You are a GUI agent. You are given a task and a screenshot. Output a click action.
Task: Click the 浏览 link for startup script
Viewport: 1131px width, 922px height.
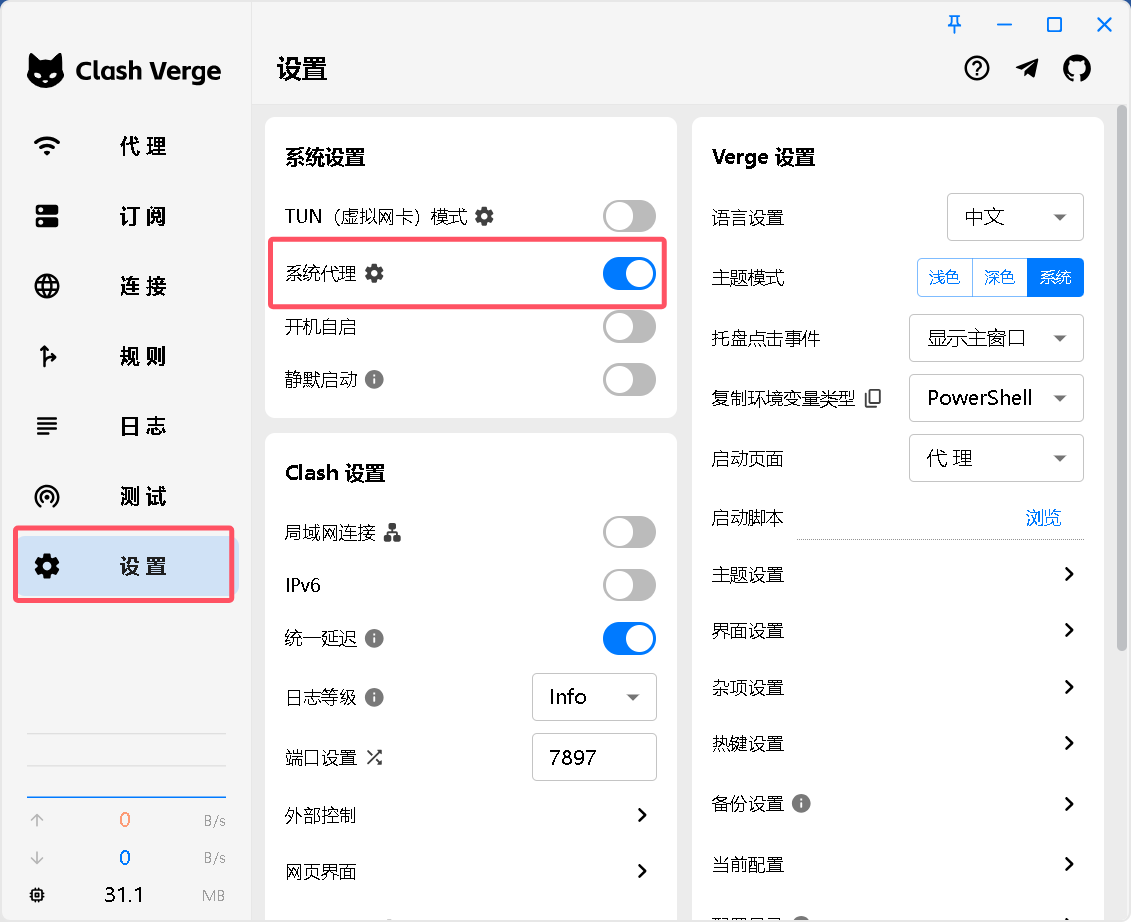click(1043, 518)
